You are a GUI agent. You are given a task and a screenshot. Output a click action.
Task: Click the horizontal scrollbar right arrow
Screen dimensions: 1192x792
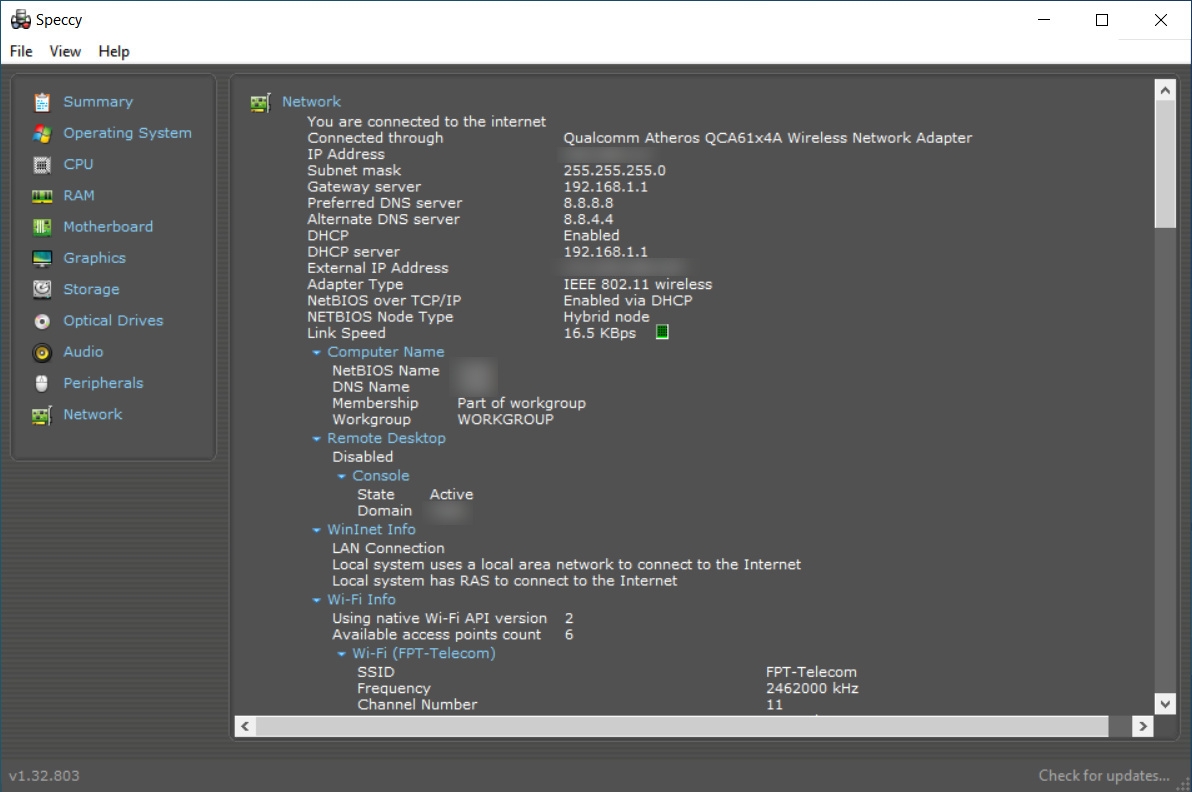(1143, 727)
